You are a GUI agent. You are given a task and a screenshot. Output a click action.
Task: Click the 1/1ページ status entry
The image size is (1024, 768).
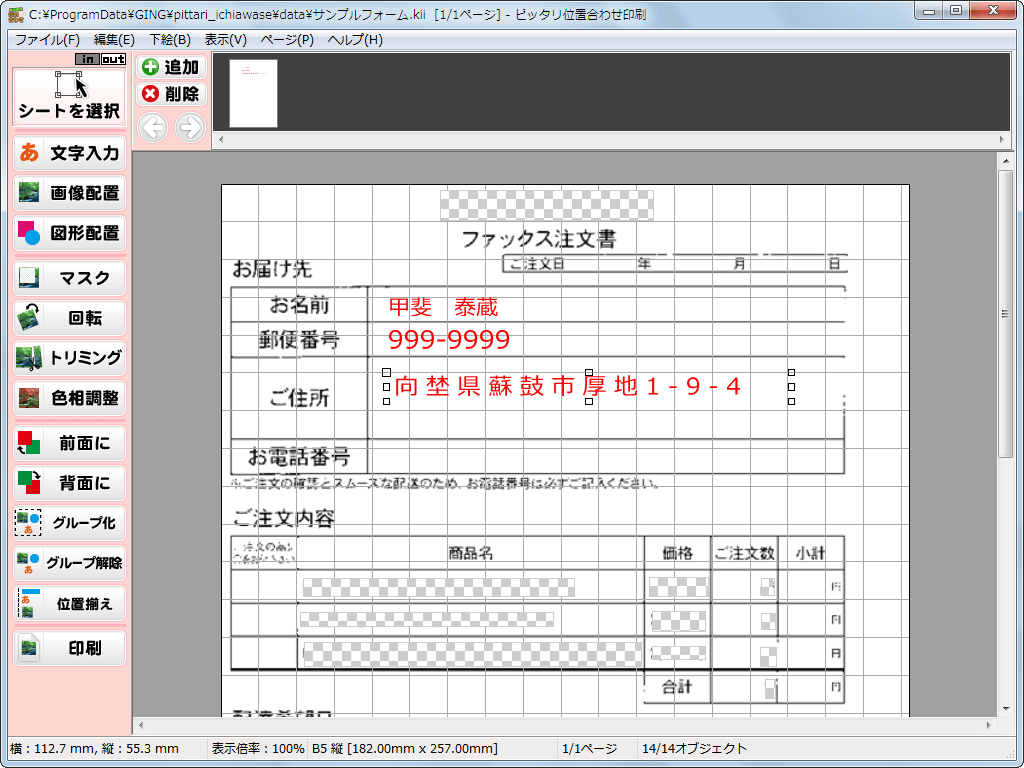pos(590,748)
